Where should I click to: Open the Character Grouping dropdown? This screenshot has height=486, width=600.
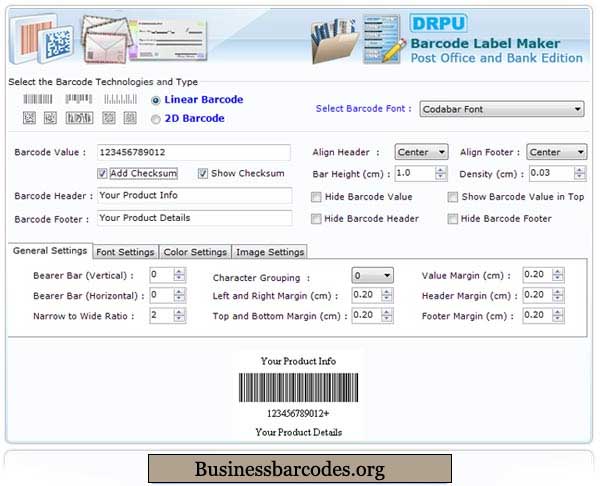coord(372,276)
